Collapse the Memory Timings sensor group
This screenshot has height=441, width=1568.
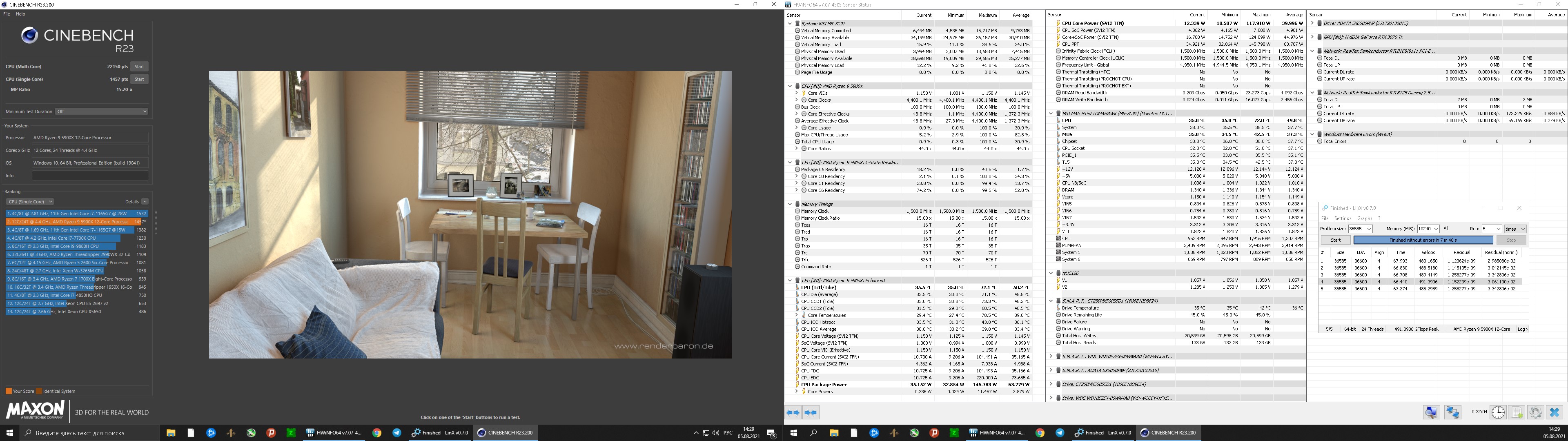pyautogui.click(x=790, y=204)
